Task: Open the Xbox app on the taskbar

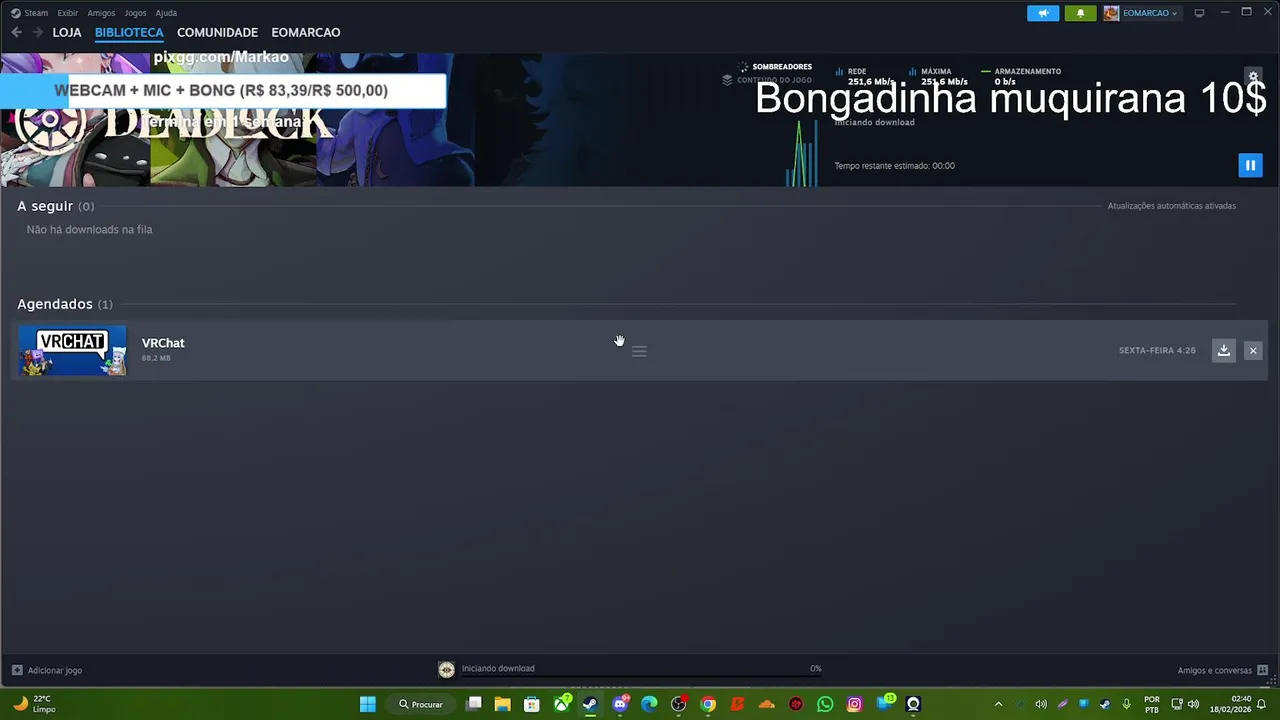Action: [x=562, y=704]
